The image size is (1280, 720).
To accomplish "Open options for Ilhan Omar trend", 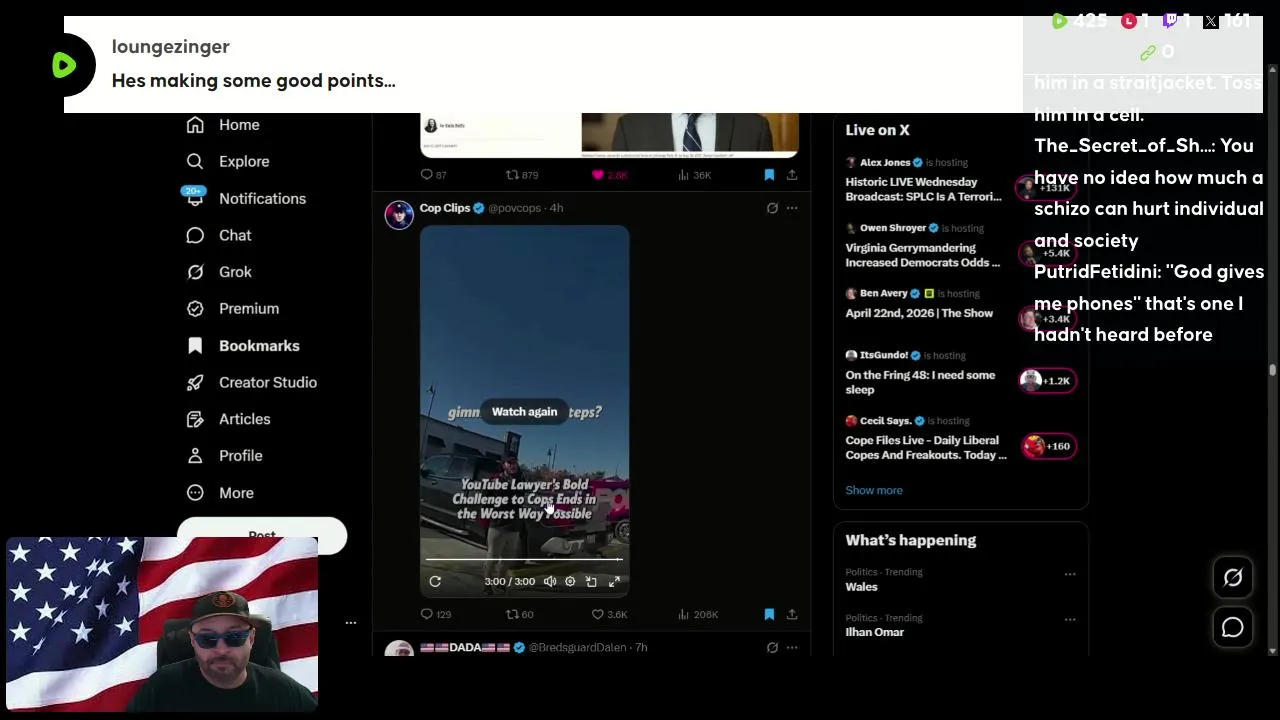I will (x=1070, y=620).
